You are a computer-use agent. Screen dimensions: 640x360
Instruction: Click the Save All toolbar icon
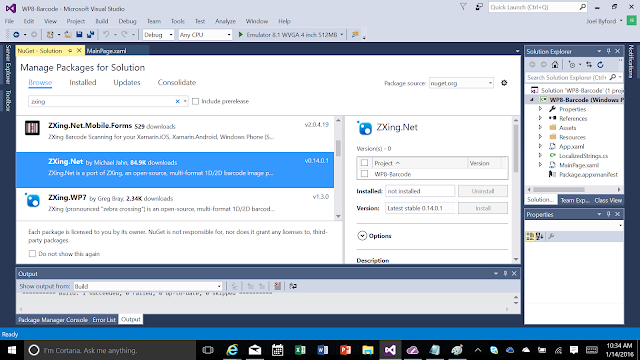pos(90,35)
